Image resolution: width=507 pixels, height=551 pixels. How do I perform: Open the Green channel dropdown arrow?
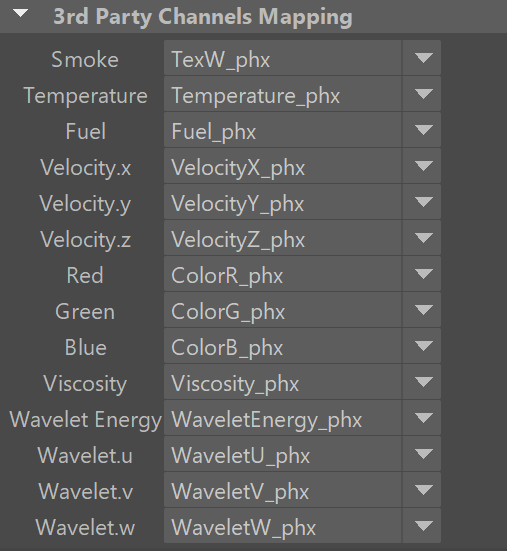pos(422,310)
